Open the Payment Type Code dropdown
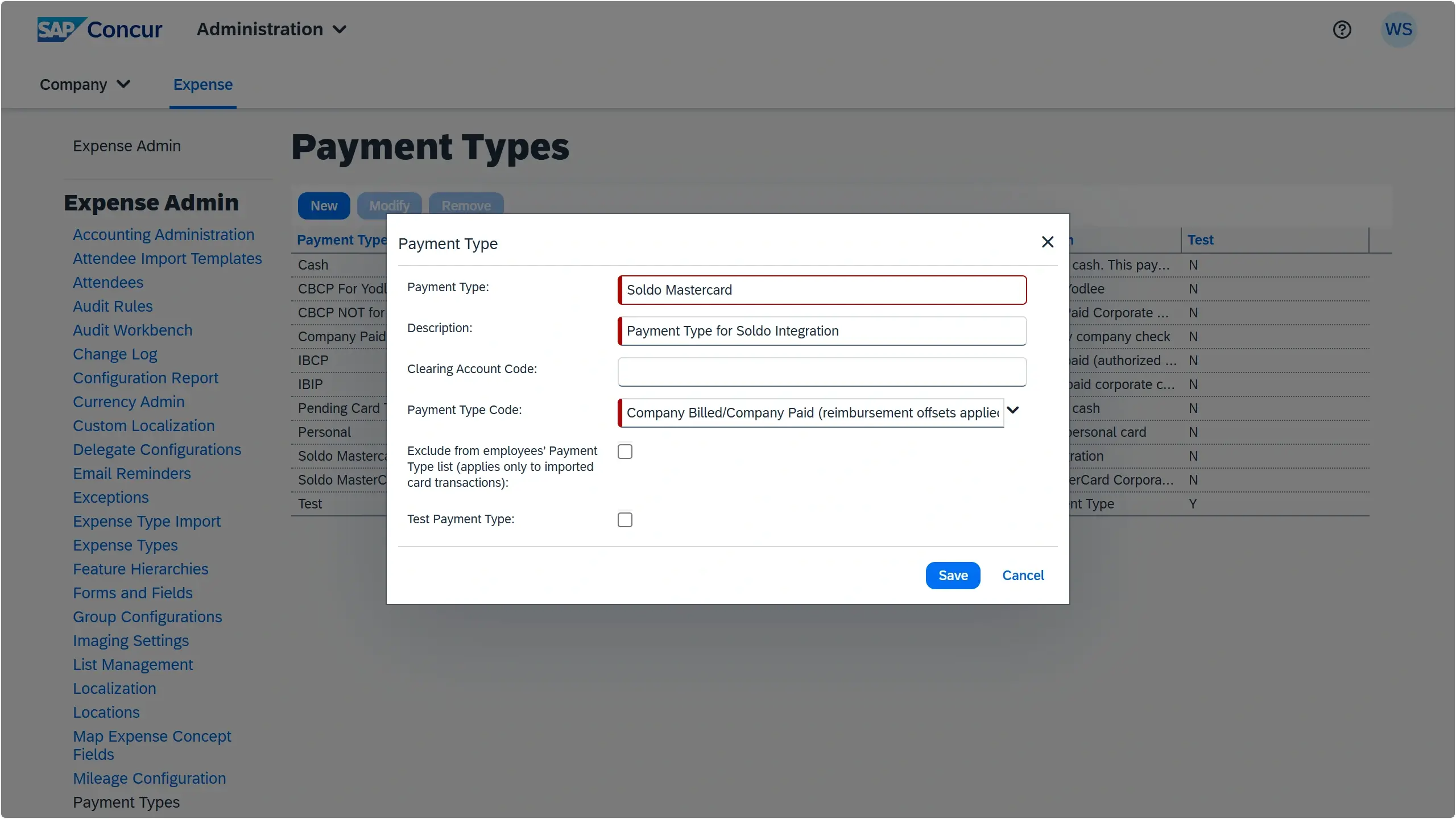The width and height of the screenshot is (1456, 819). tap(1013, 411)
